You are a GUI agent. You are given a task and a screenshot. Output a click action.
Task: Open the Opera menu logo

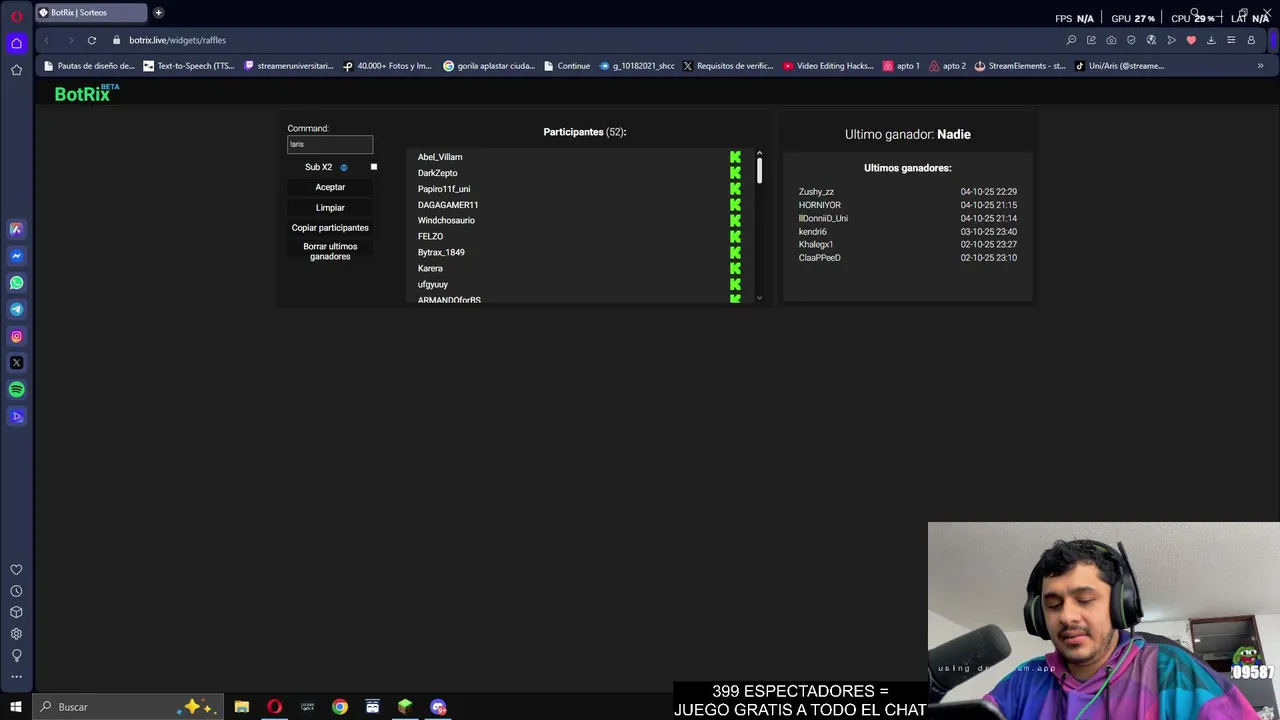point(16,16)
